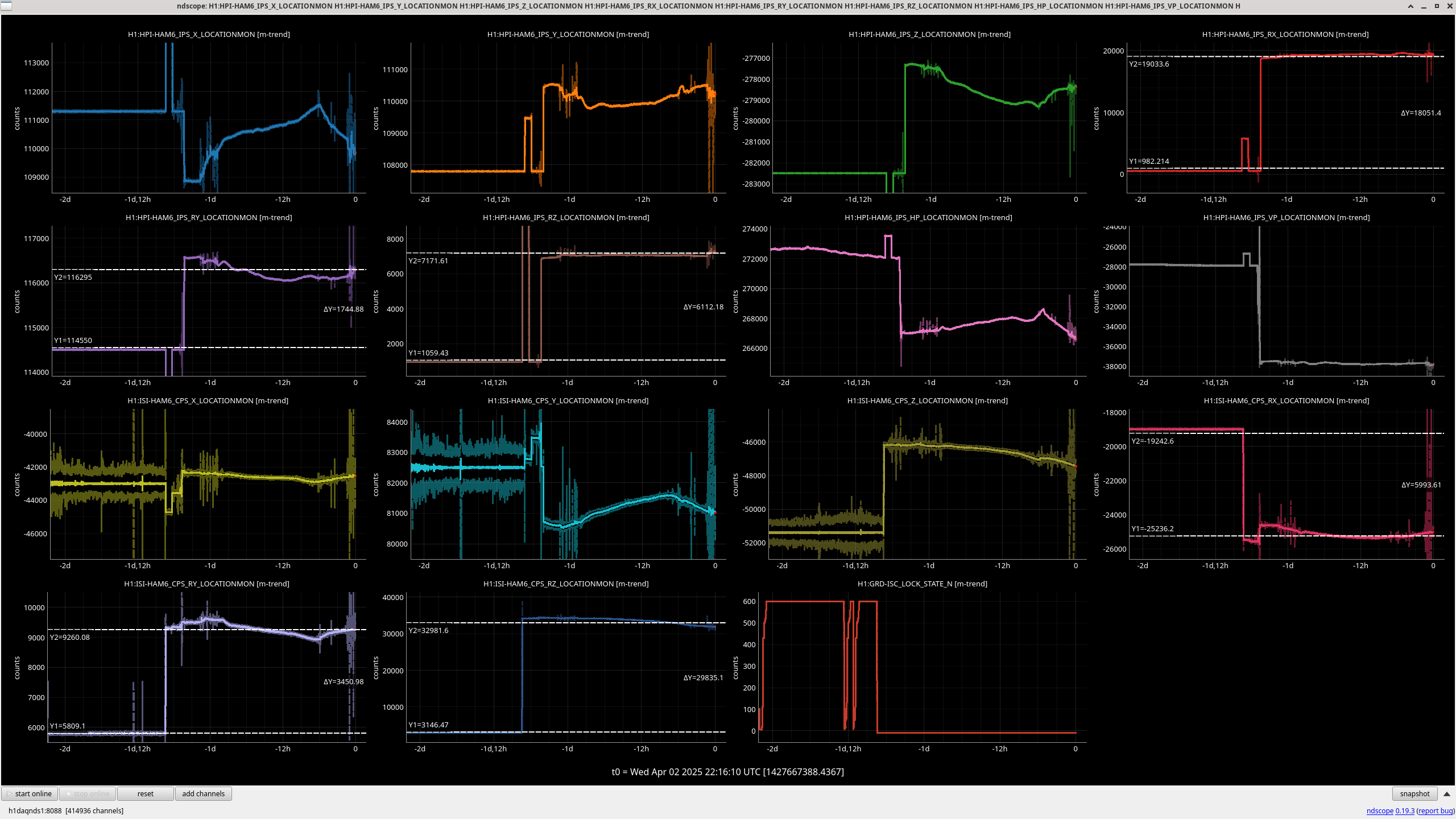Minimize the ndscope window
The width and height of the screenshot is (1456, 819).
click(x=1424, y=6)
